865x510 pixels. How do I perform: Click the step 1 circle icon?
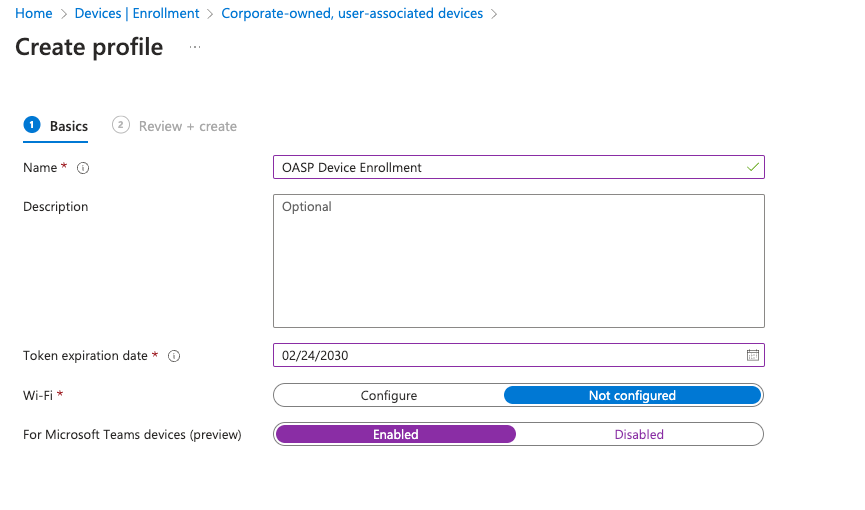point(32,125)
